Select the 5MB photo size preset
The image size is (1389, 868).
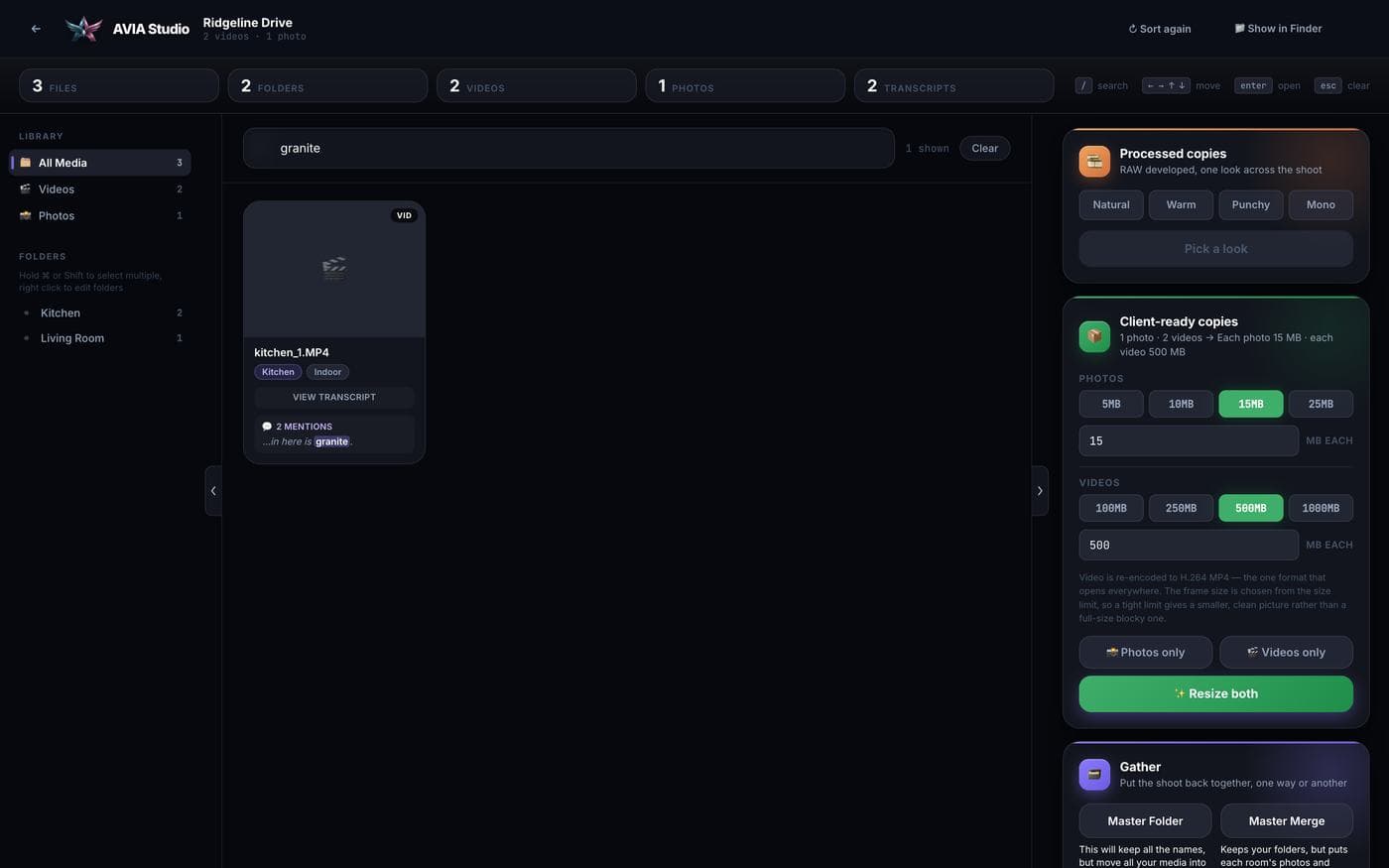[x=1111, y=404]
